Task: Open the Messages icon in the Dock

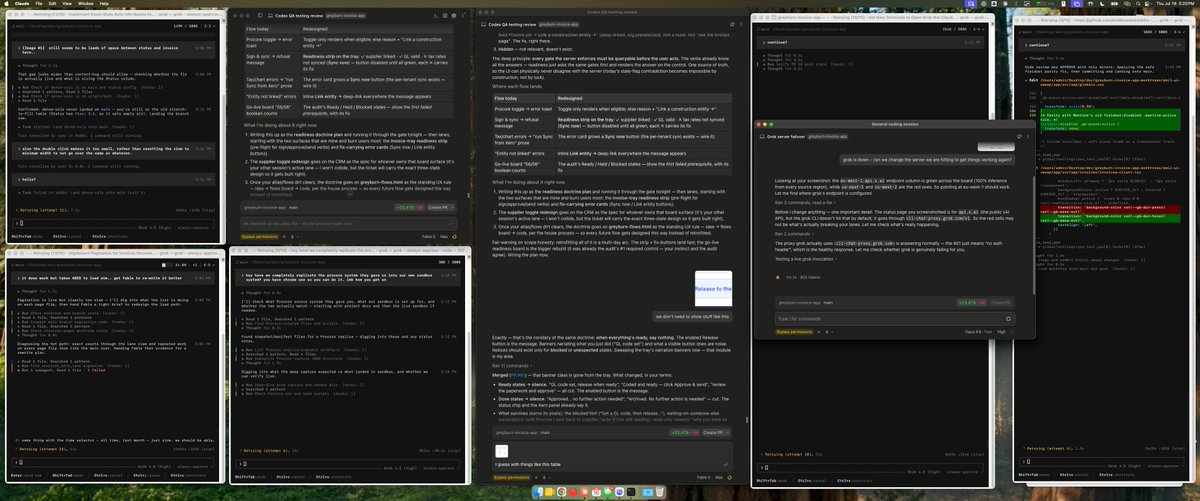Action: pyautogui.click(x=608, y=492)
